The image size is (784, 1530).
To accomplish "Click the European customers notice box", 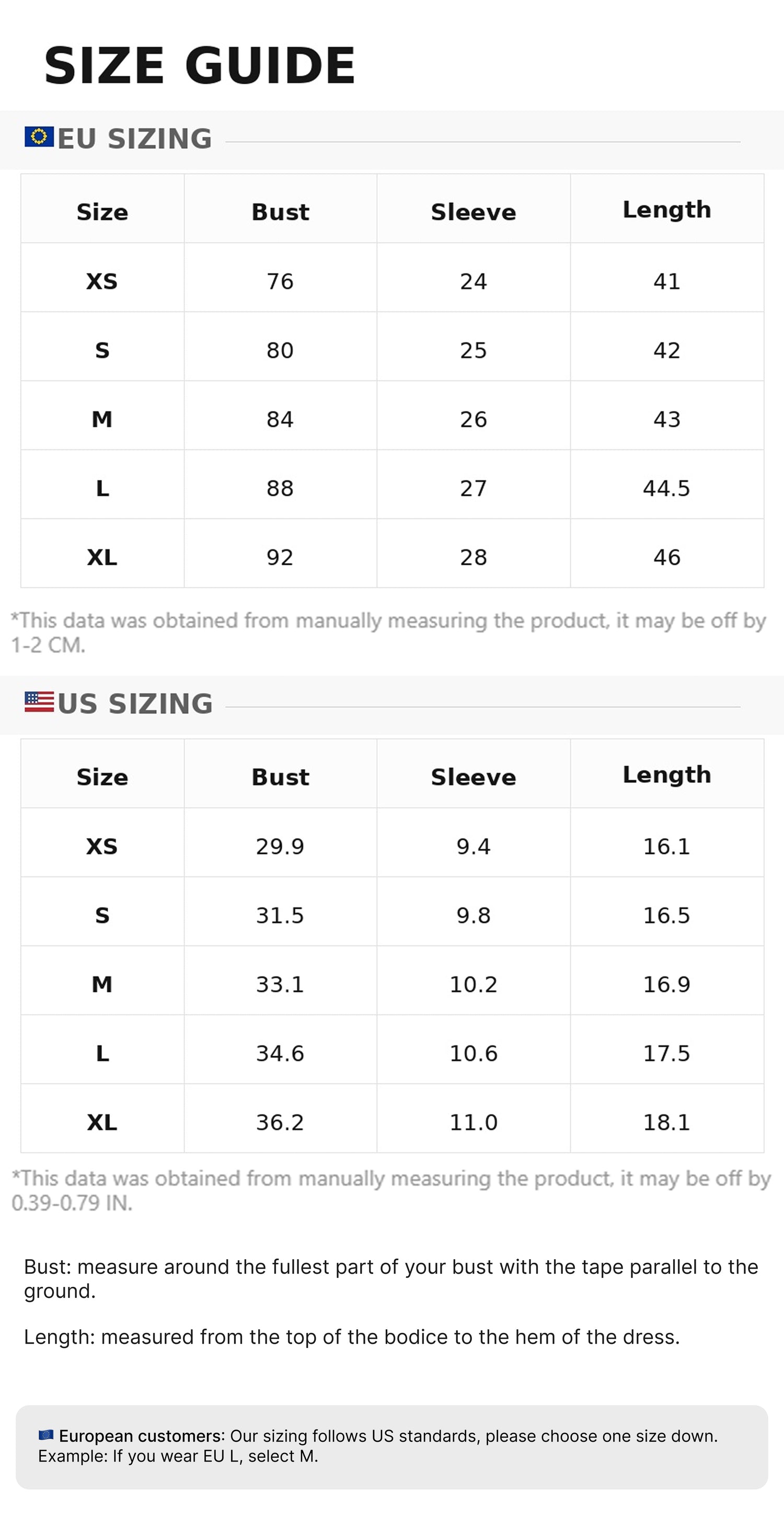I will 391,1446.
